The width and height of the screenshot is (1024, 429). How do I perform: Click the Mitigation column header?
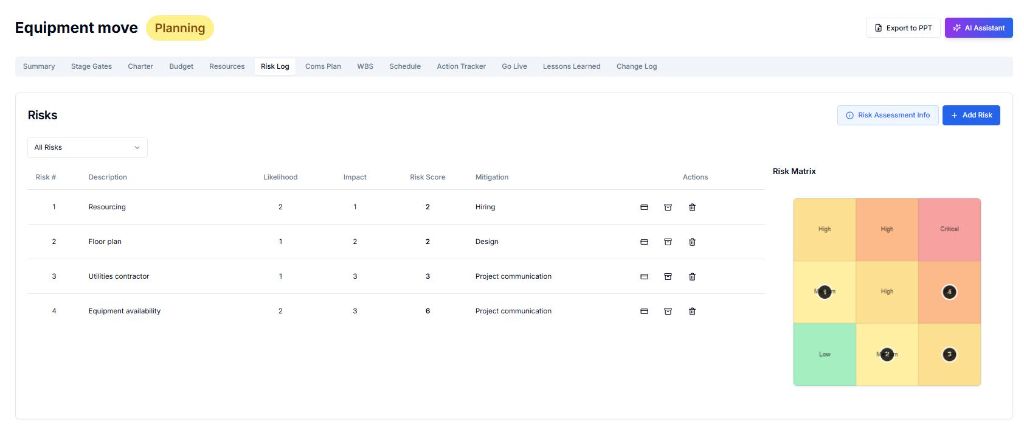point(492,177)
